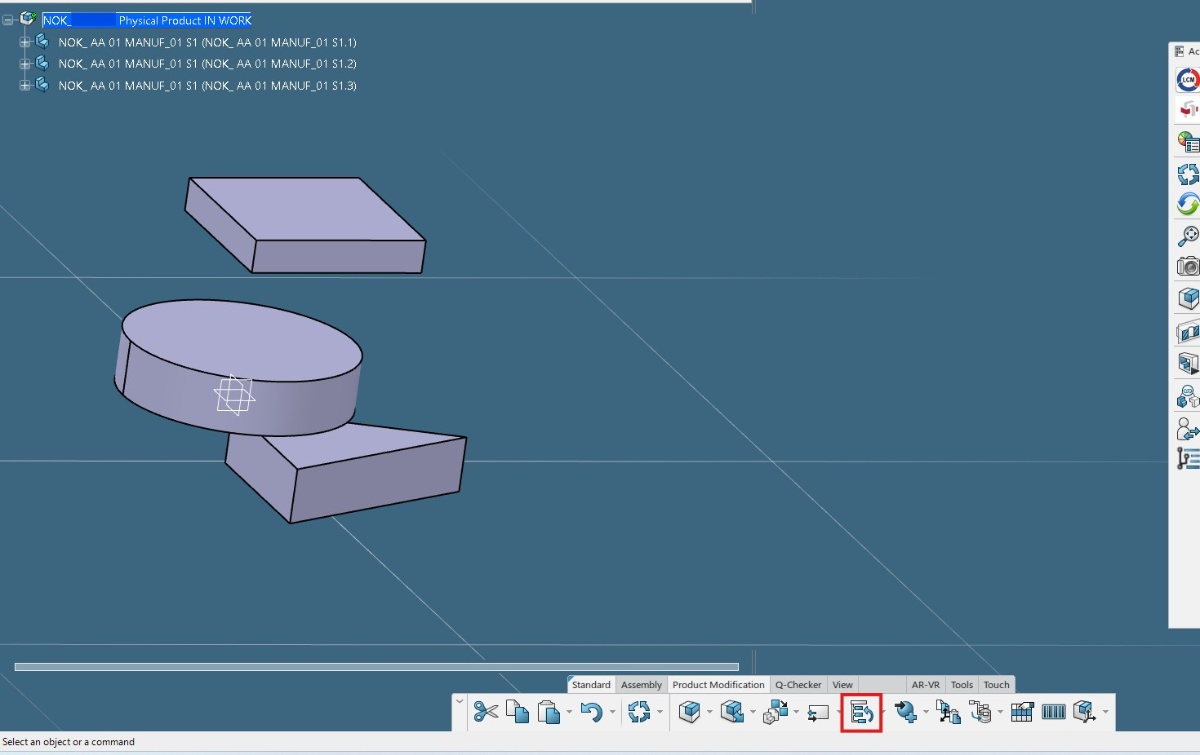Click the LCM icon in right panel

(1188, 80)
